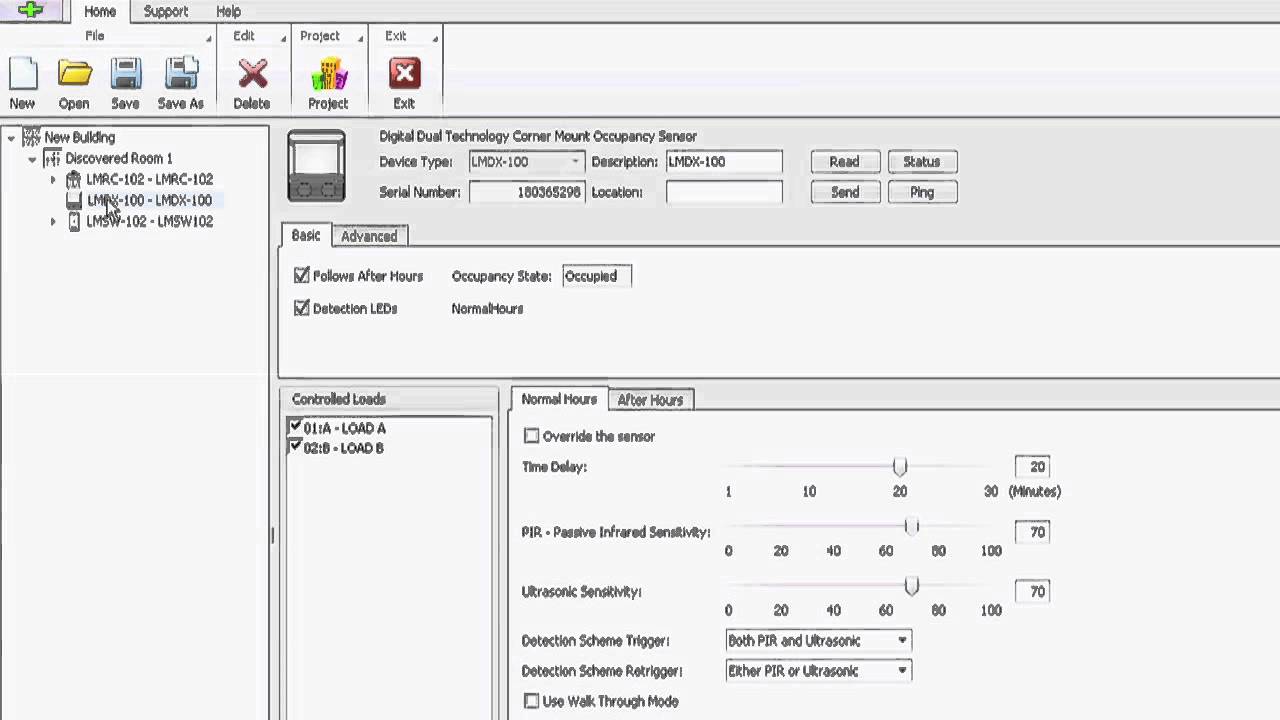Click the LMDX-100 sensor icon in tree

click(x=73, y=200)
